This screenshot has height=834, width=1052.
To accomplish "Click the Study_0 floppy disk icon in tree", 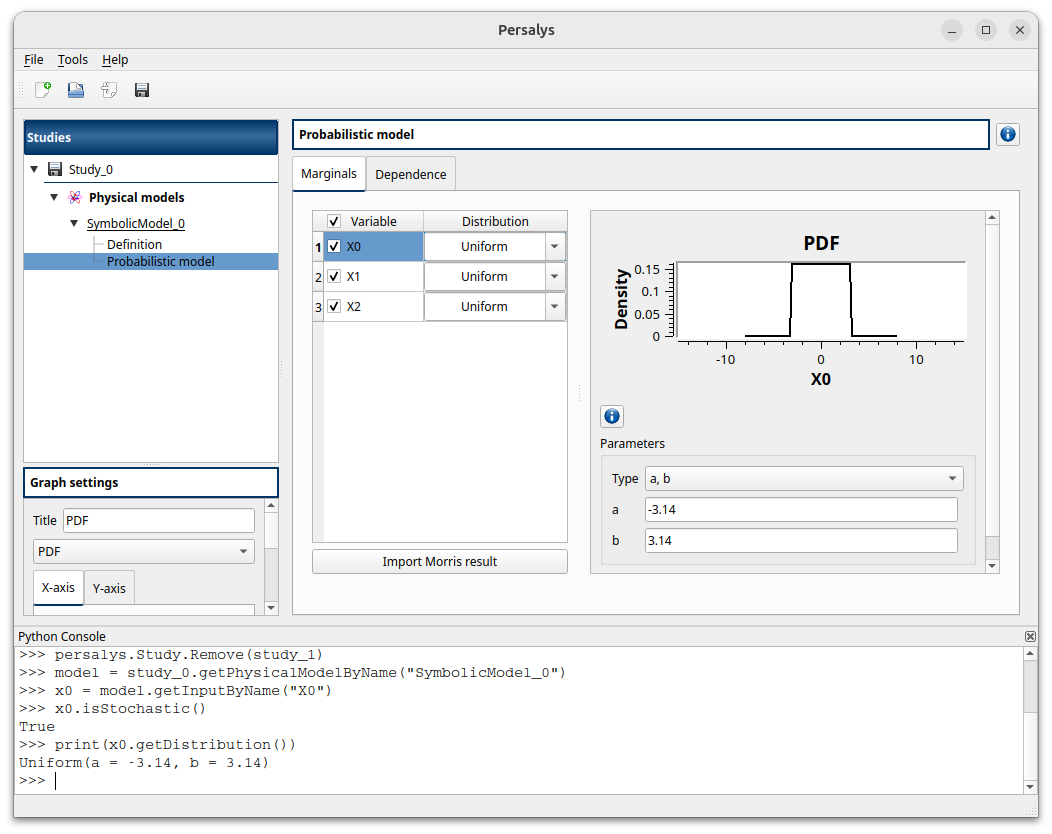I will [56, 170].
